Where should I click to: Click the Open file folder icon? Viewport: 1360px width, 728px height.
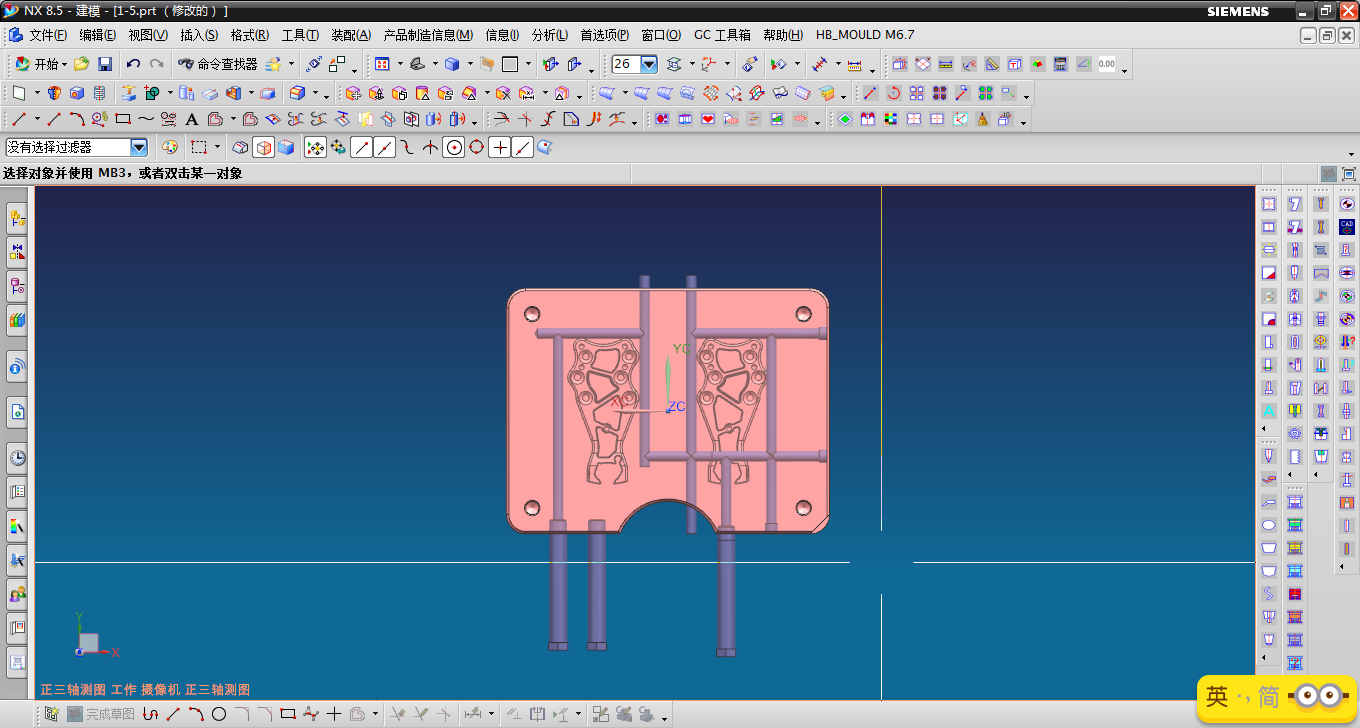81,64
